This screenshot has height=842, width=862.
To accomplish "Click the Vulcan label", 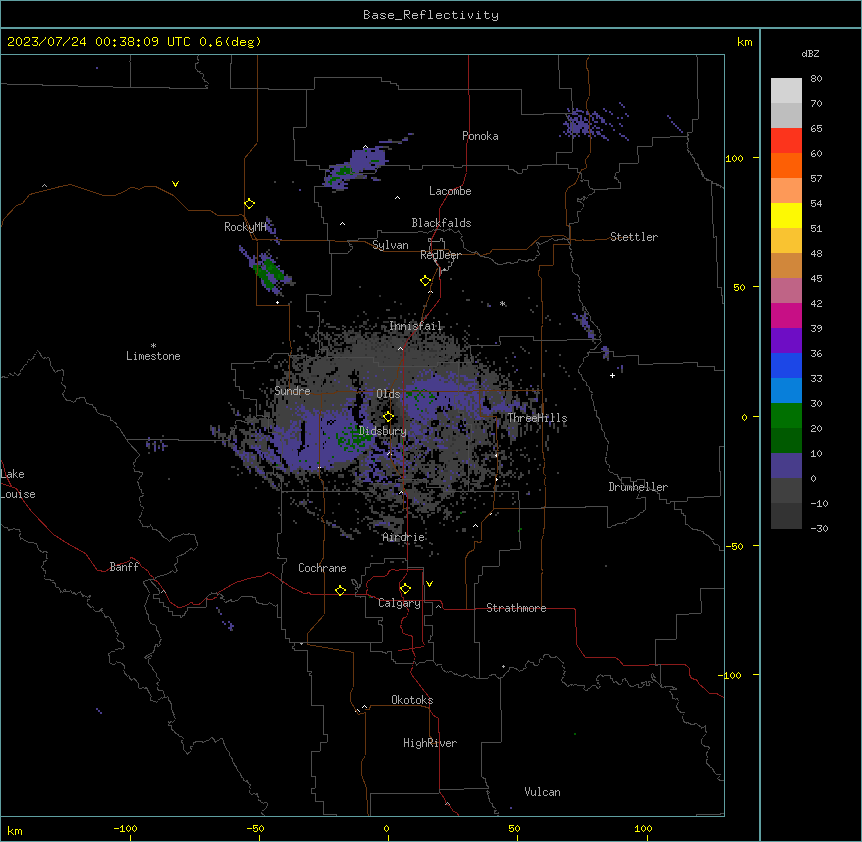I will pyautogui.click(x=542, y=792).
